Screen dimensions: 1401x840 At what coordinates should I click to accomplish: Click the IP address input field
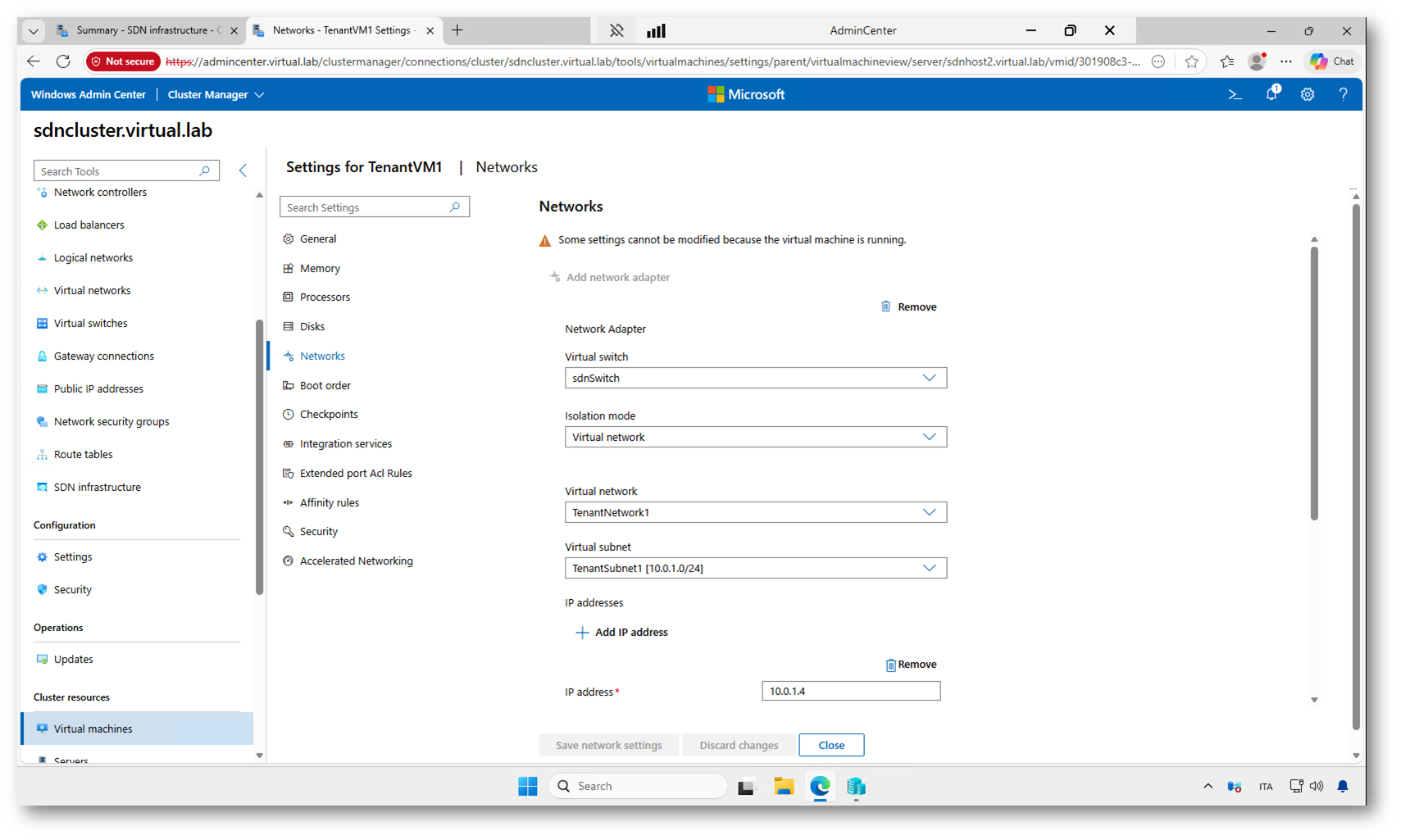point(850,691)
